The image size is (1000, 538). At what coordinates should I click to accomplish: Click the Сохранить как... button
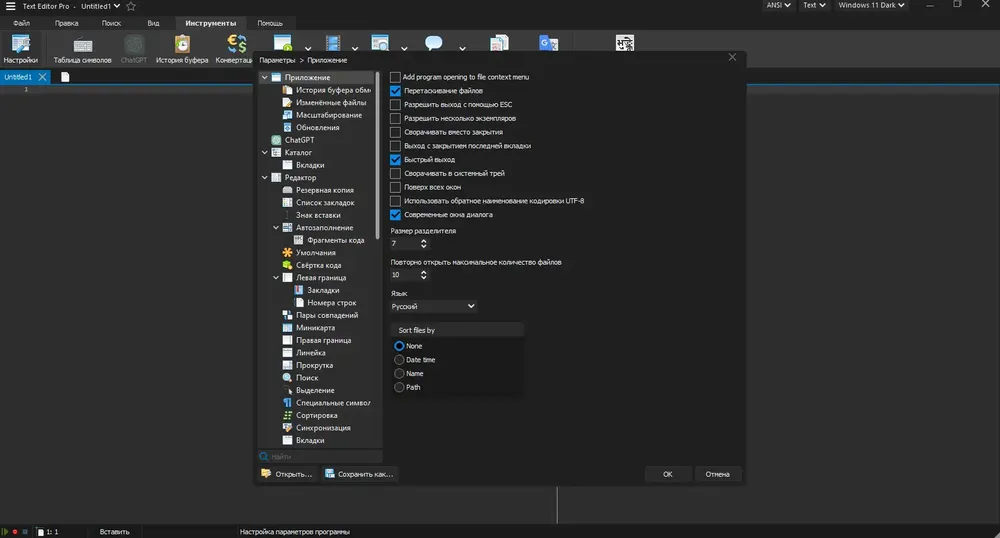point(359,474)
